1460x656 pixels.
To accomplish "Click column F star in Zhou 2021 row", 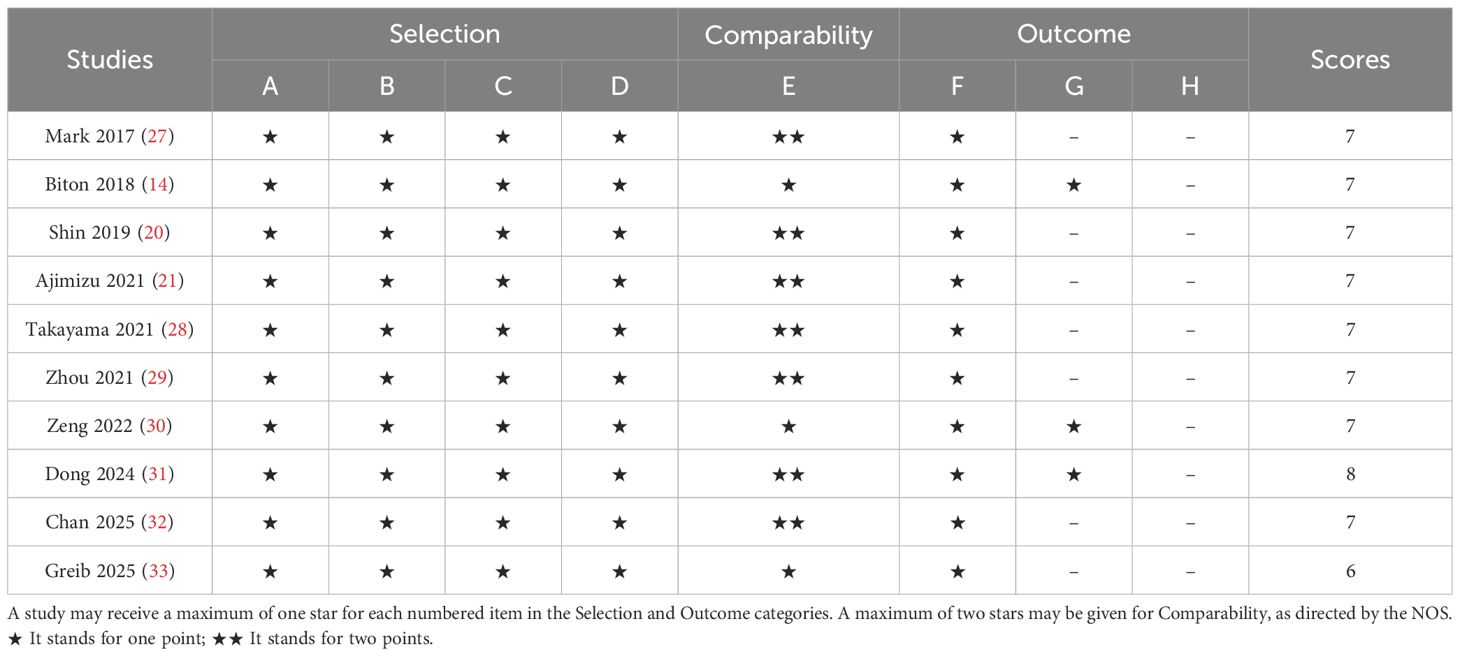I will (957, 378).
